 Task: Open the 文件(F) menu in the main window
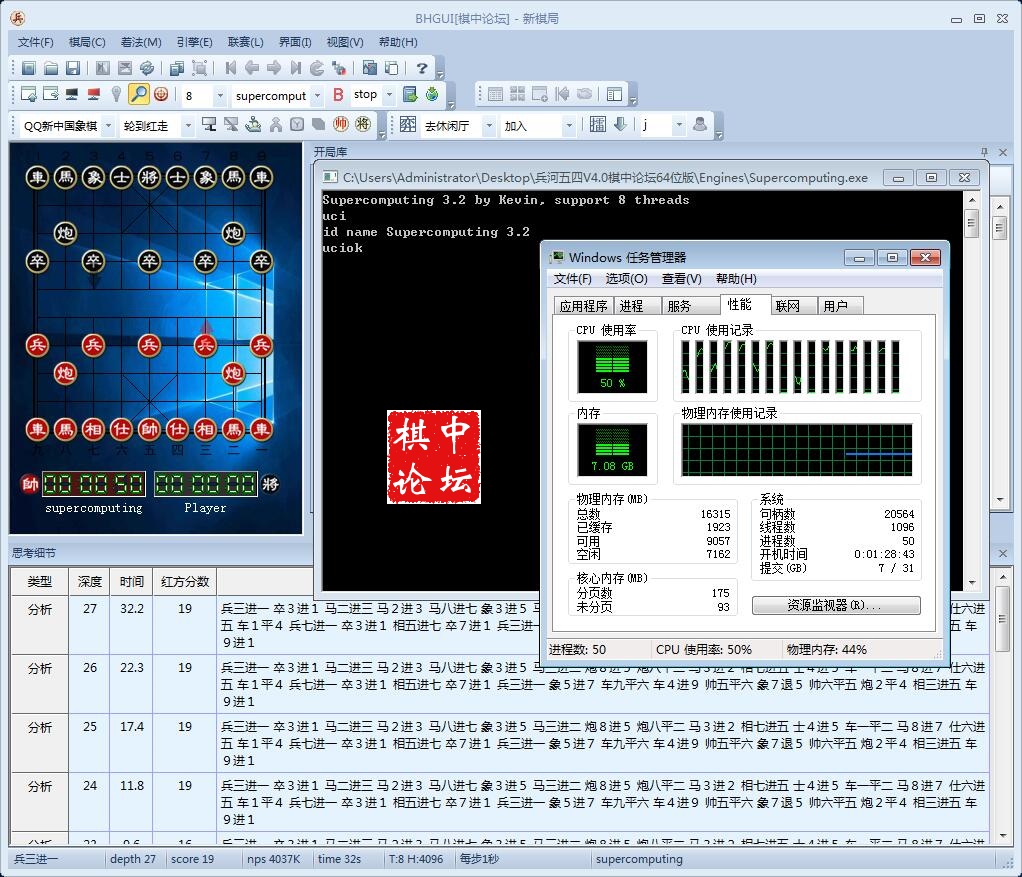pos(35,42)
